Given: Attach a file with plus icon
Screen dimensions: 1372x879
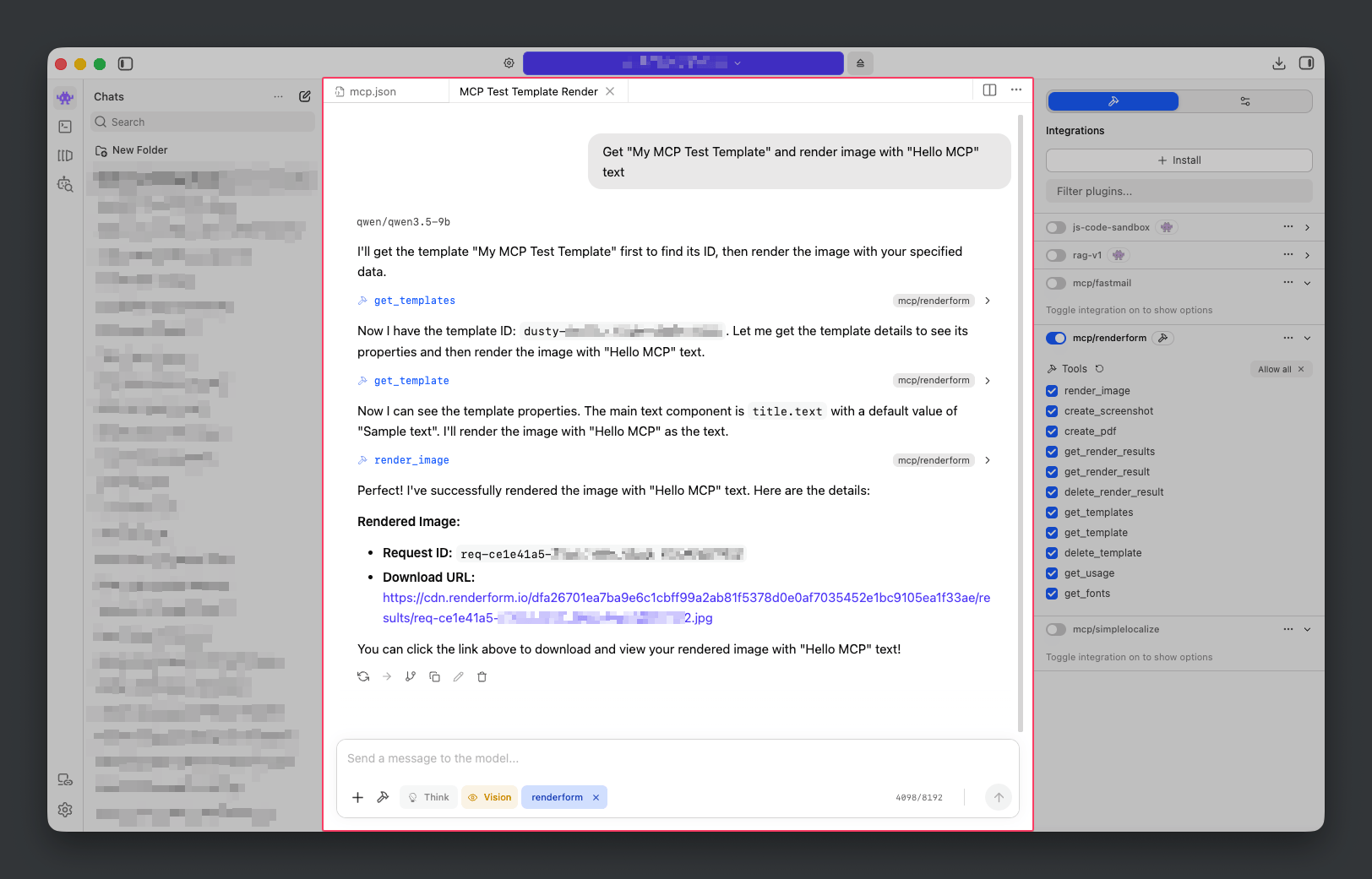Looking at the screenshot, I should pos(357,797).
